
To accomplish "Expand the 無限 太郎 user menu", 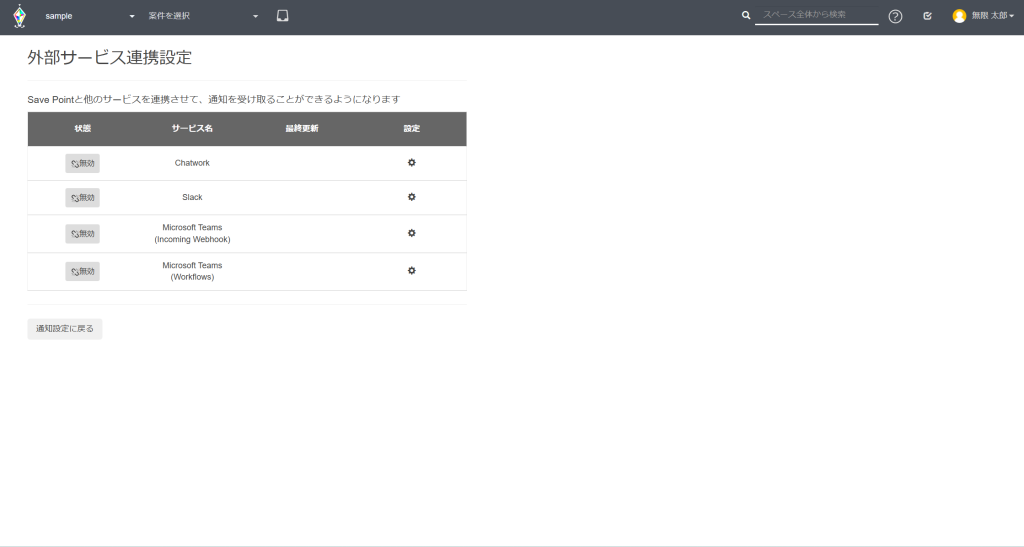I will pos(992,16).
